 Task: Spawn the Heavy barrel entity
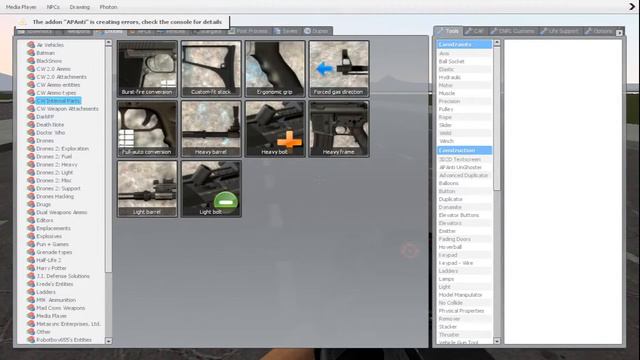pyautogui.click(x=211, y=129)
